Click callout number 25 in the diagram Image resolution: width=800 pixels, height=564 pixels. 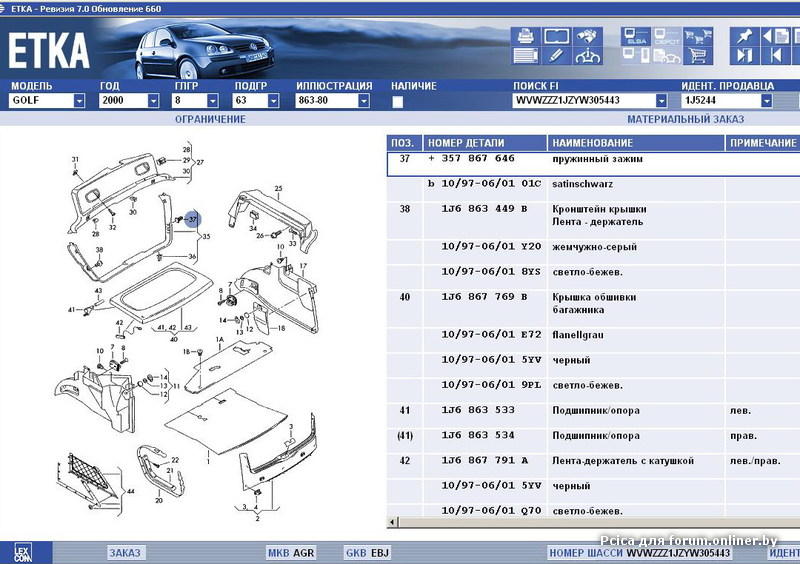278,188
